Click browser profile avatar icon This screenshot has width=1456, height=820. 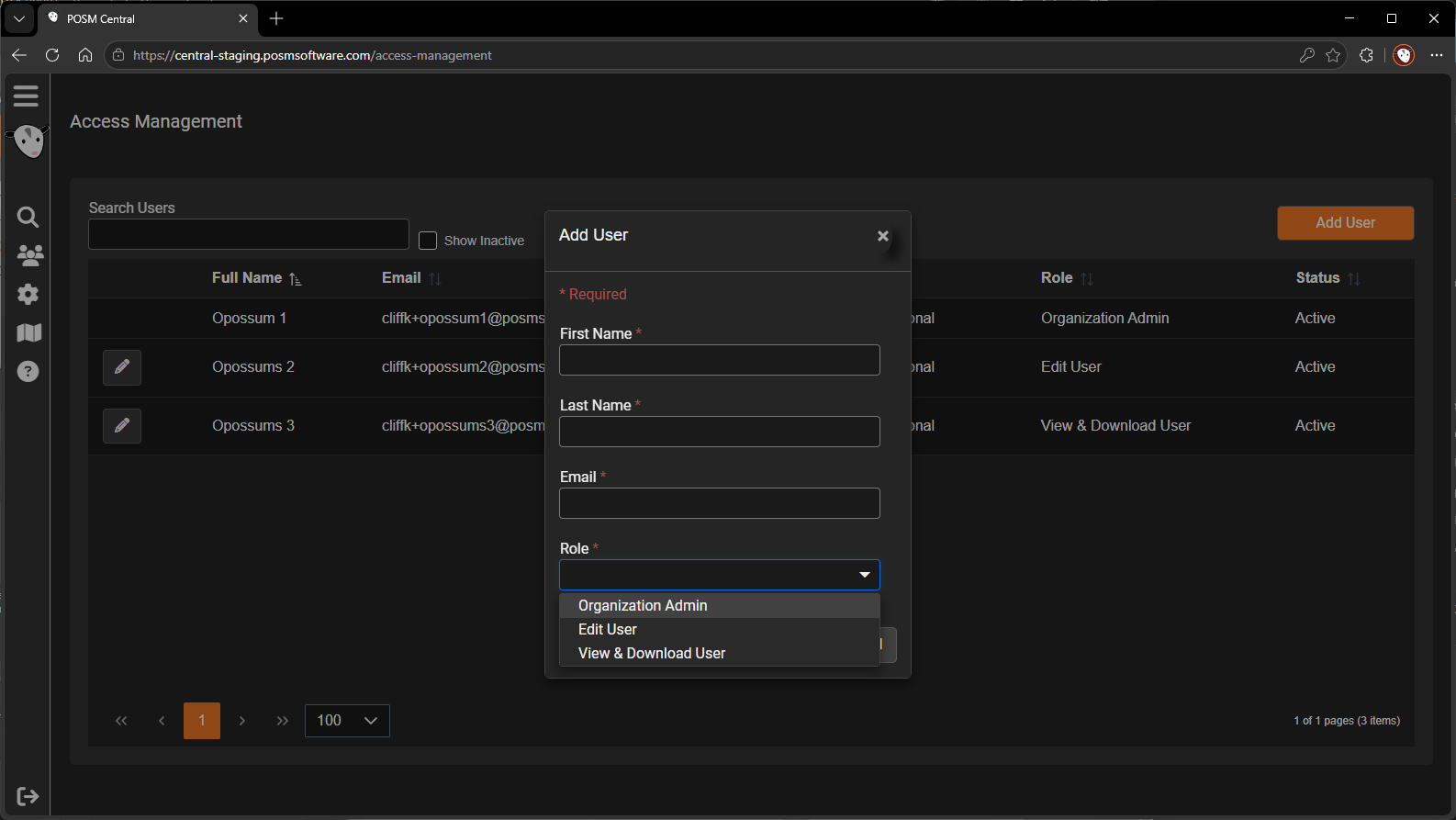1404,55
